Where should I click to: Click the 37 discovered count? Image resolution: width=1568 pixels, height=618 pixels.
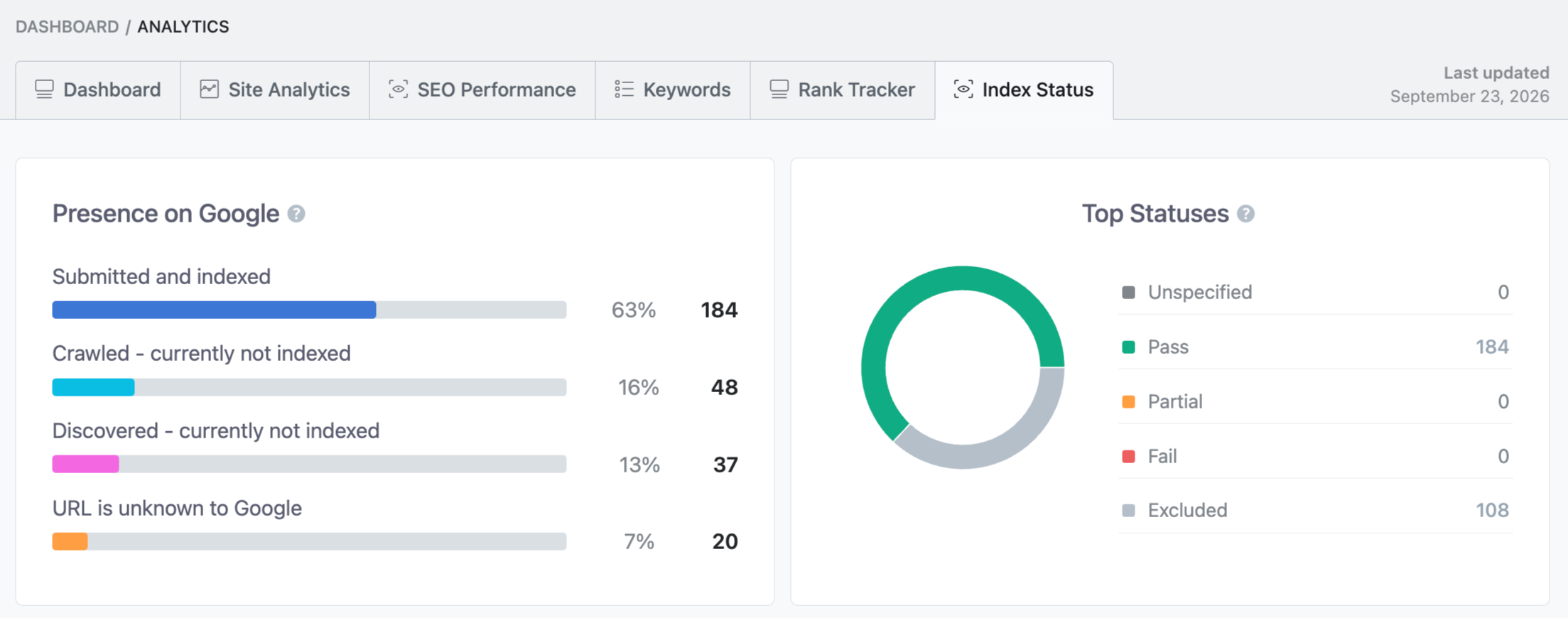[725, 465]
